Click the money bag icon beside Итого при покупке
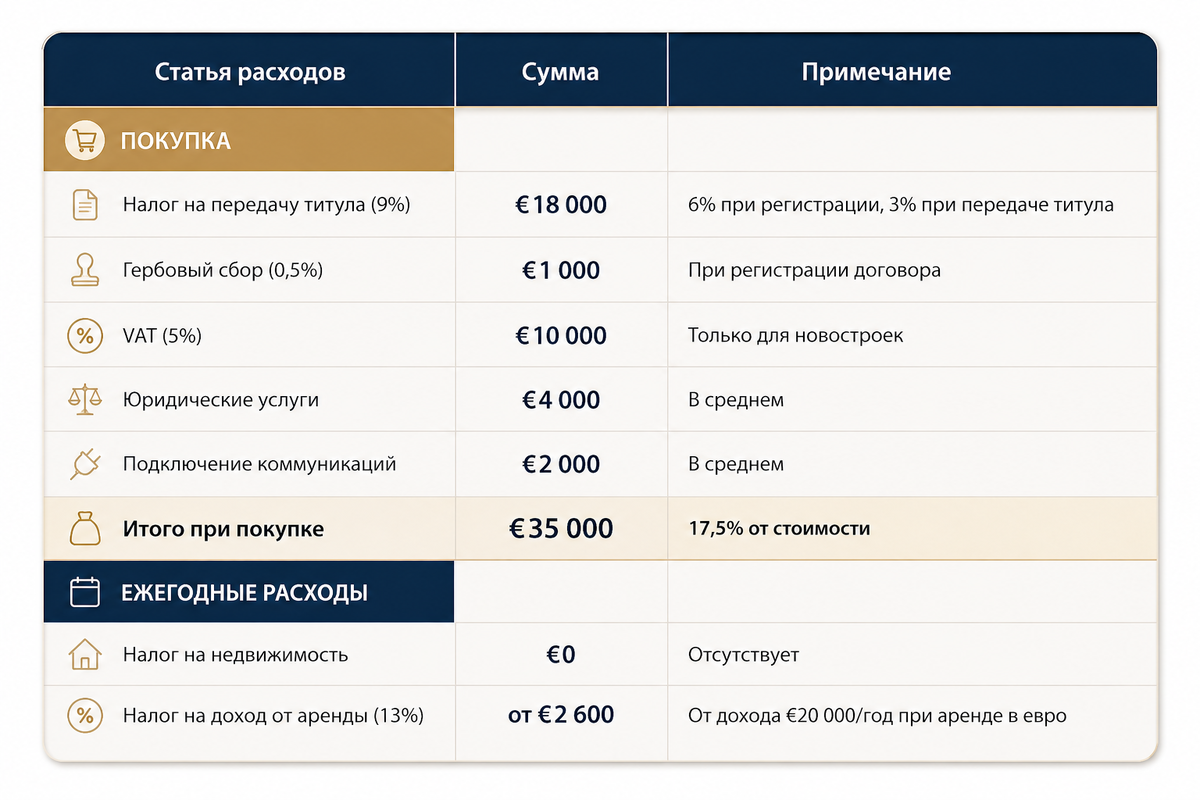1200x800 pixels. click(85, 529)
